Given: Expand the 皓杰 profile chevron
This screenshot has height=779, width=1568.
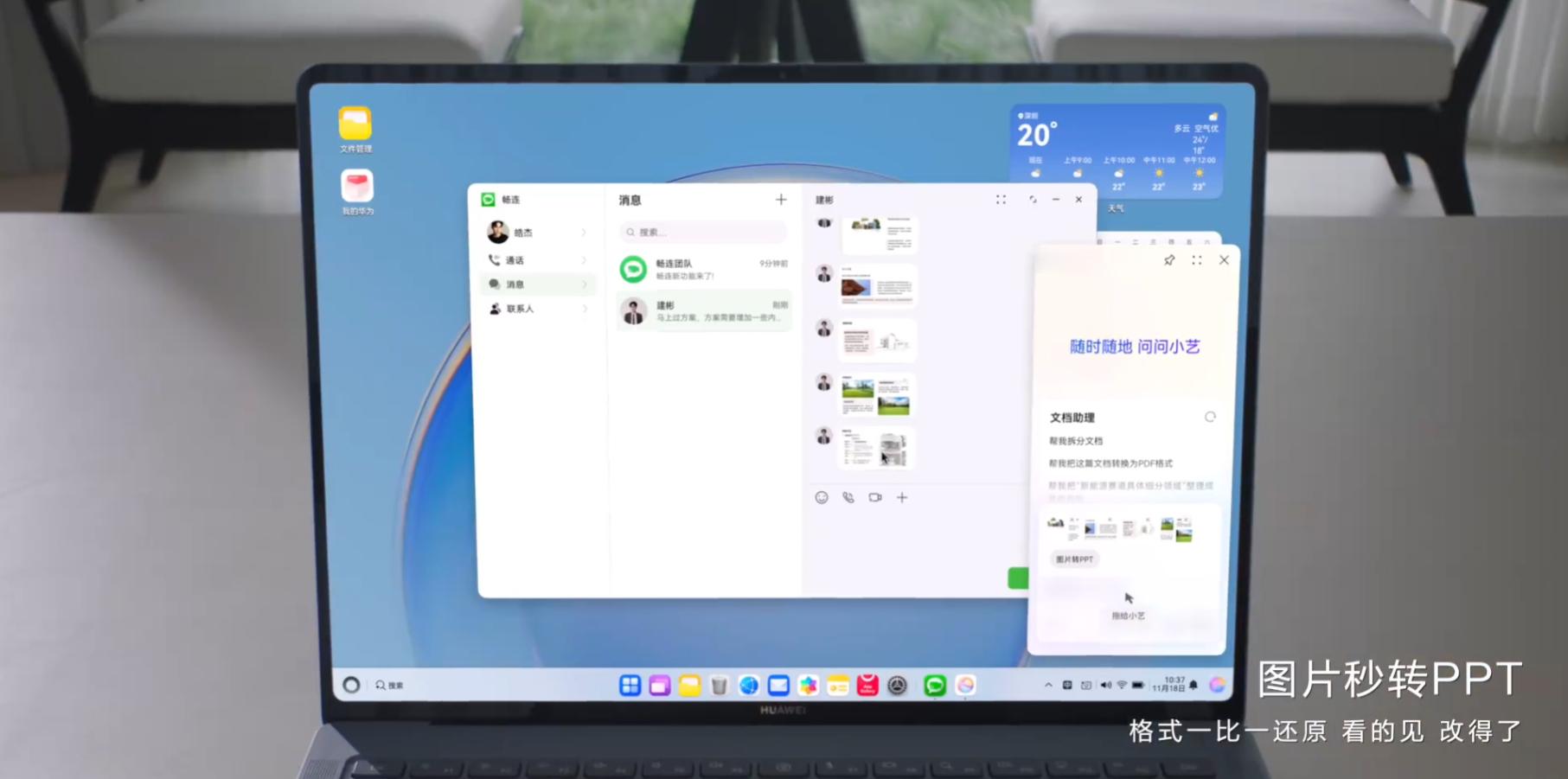Looking at the screenshot, I should click(585, 233).
